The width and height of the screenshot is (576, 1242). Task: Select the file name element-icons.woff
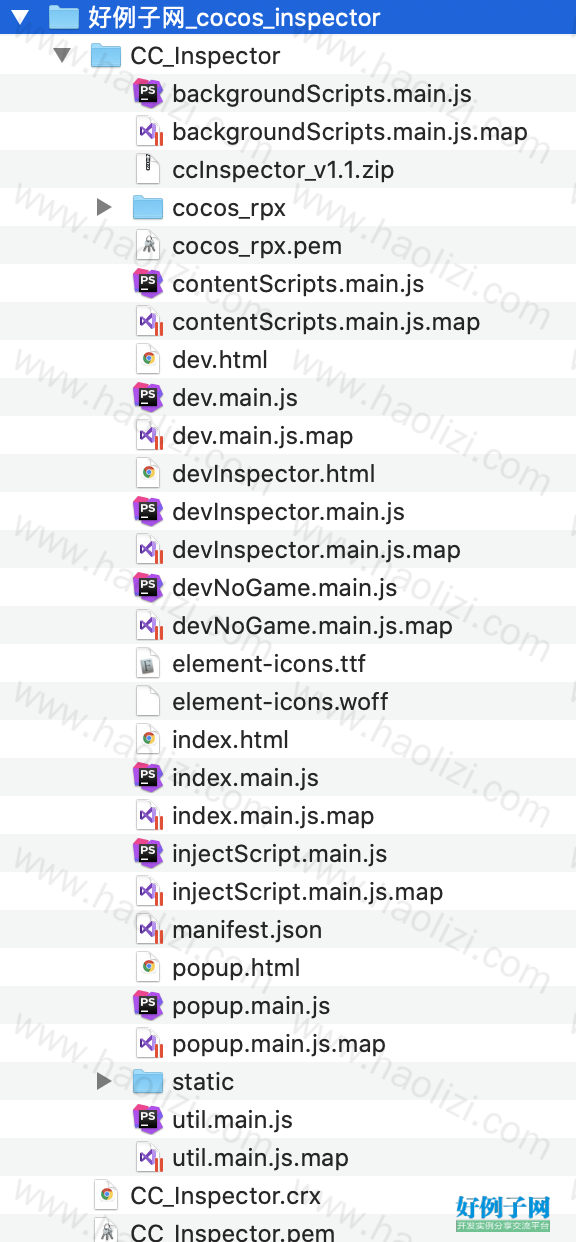click(280, 702)
